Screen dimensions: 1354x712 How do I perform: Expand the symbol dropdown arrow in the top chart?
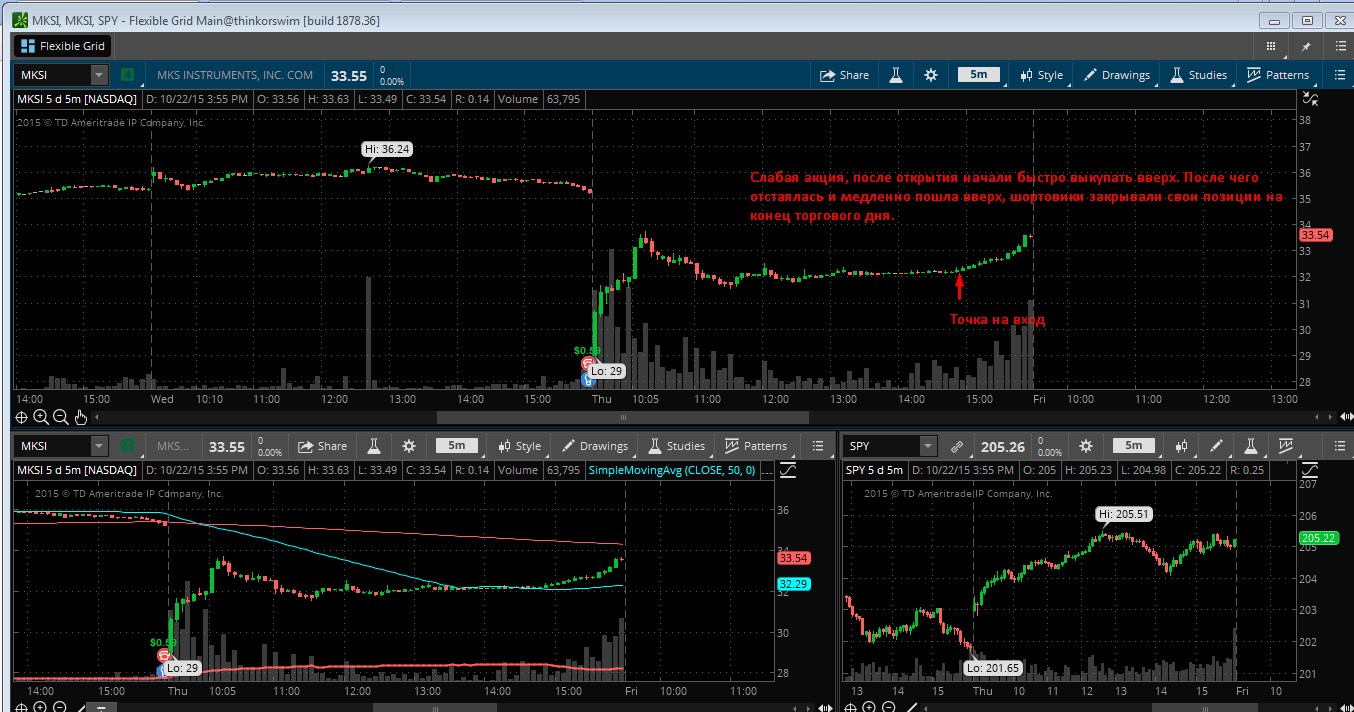(99, 75)
